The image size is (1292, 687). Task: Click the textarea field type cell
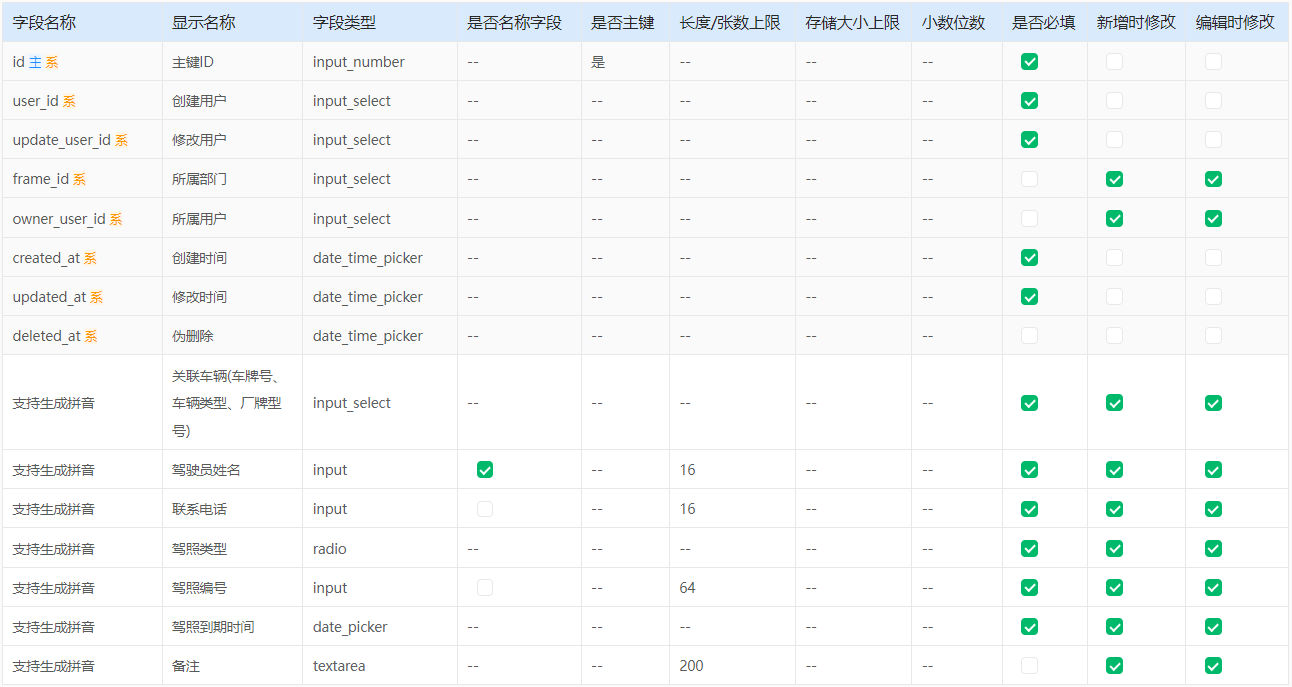coord(340,666)
